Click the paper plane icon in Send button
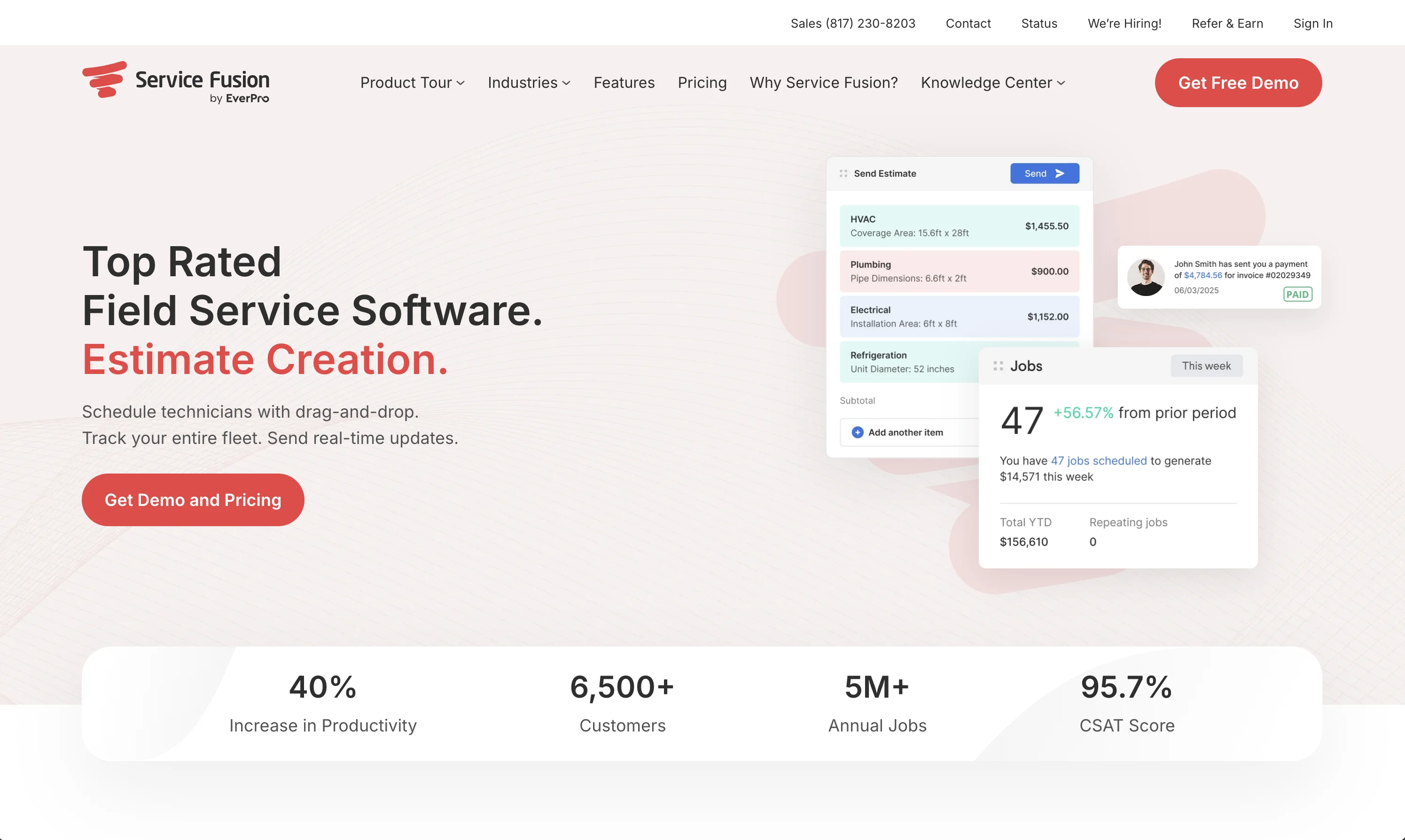 click(x=1060, y=173)
